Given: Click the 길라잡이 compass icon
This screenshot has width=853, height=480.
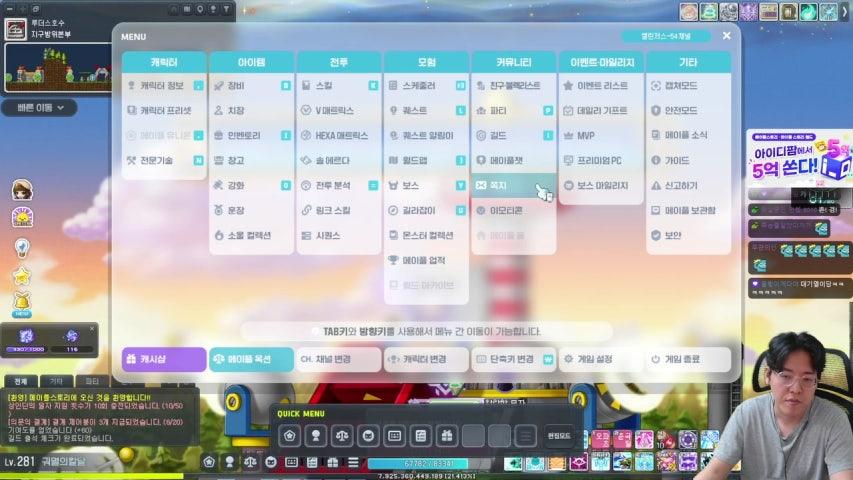Looking at the screenshot, I should click(393, 211).
